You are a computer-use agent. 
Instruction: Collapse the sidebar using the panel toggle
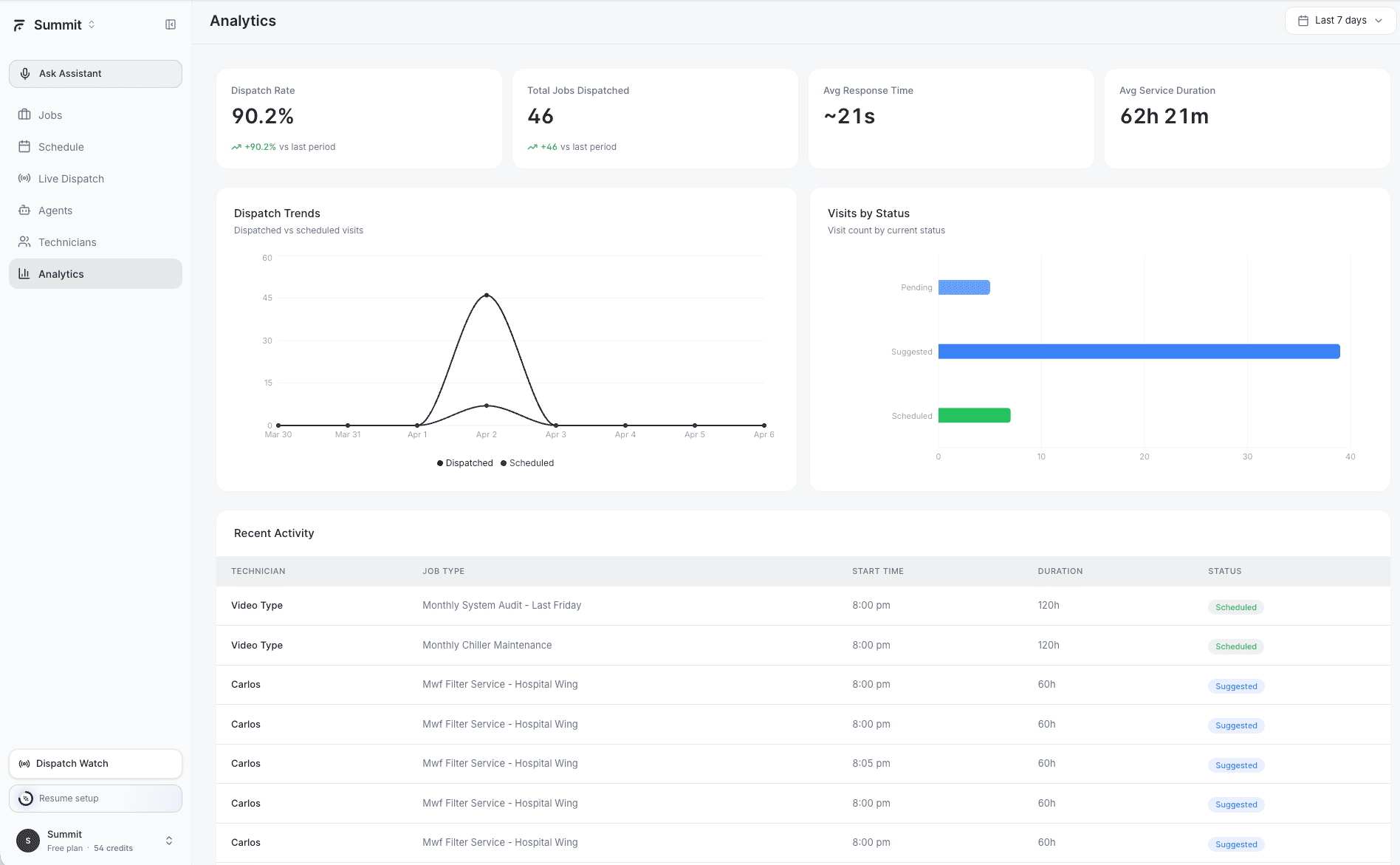[x=171, y=24]
